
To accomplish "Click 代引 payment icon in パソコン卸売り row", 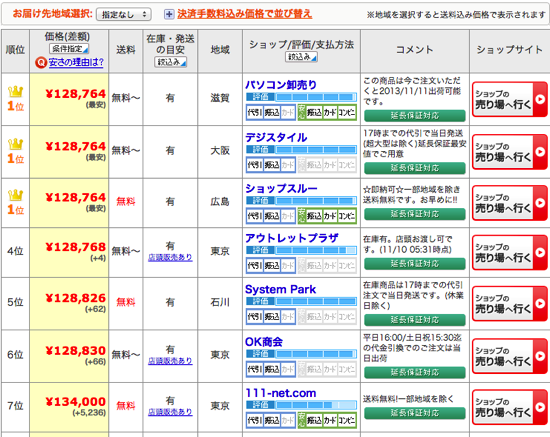I will tap(255, 113).
